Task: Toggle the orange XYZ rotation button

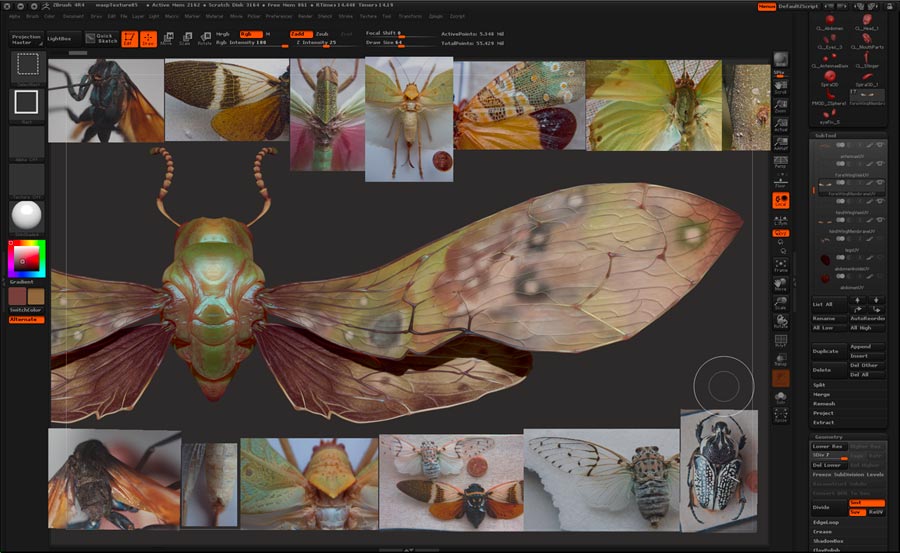Action: click(781, 233)
